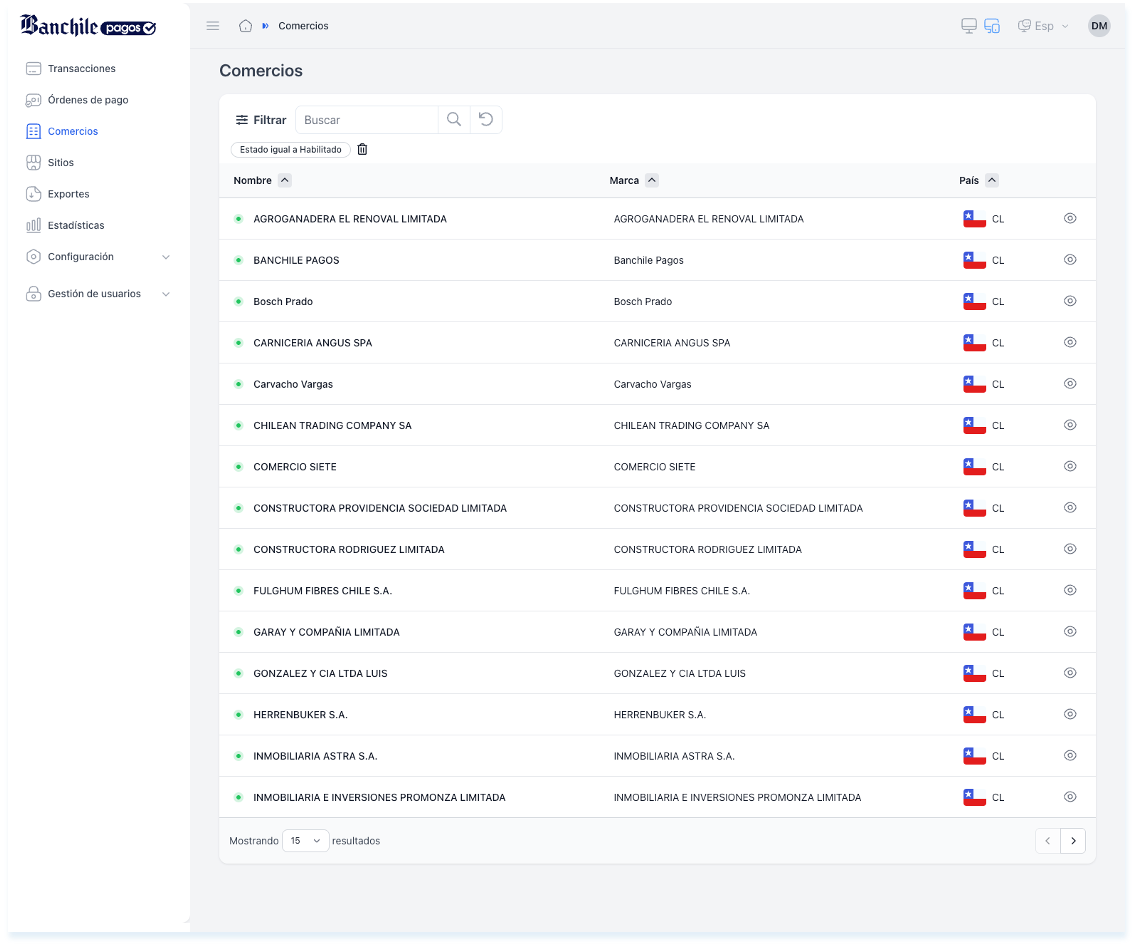
Task: Switch to responsive devices view icon
Action: click(992, 26)
